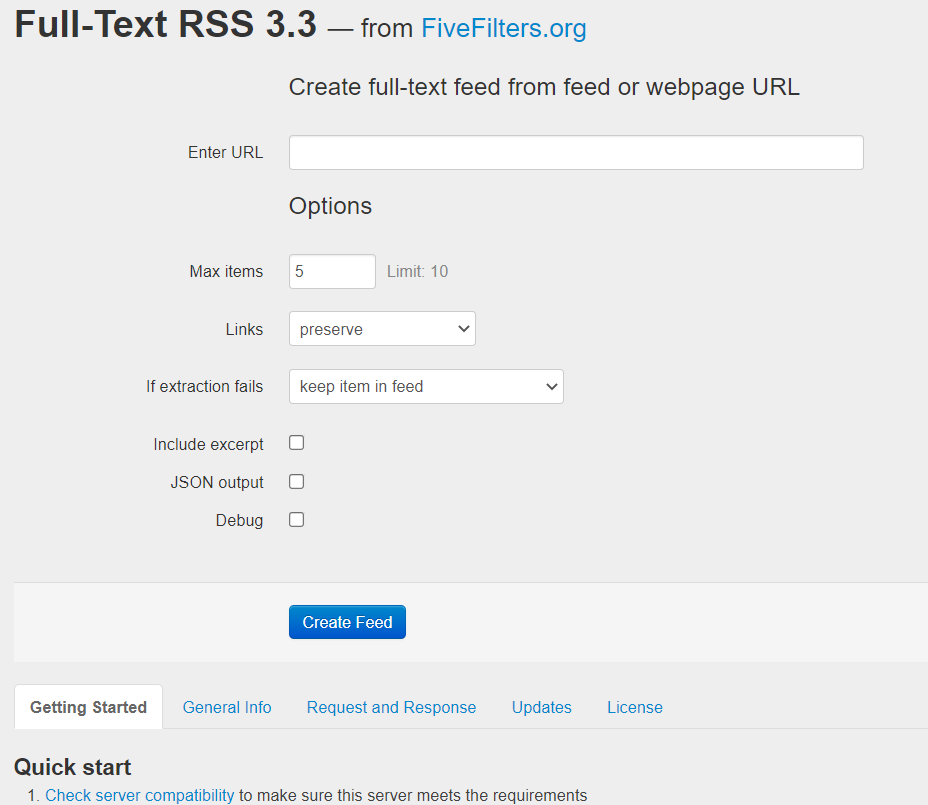Click the 'Max items' label

tap(226, 272)
